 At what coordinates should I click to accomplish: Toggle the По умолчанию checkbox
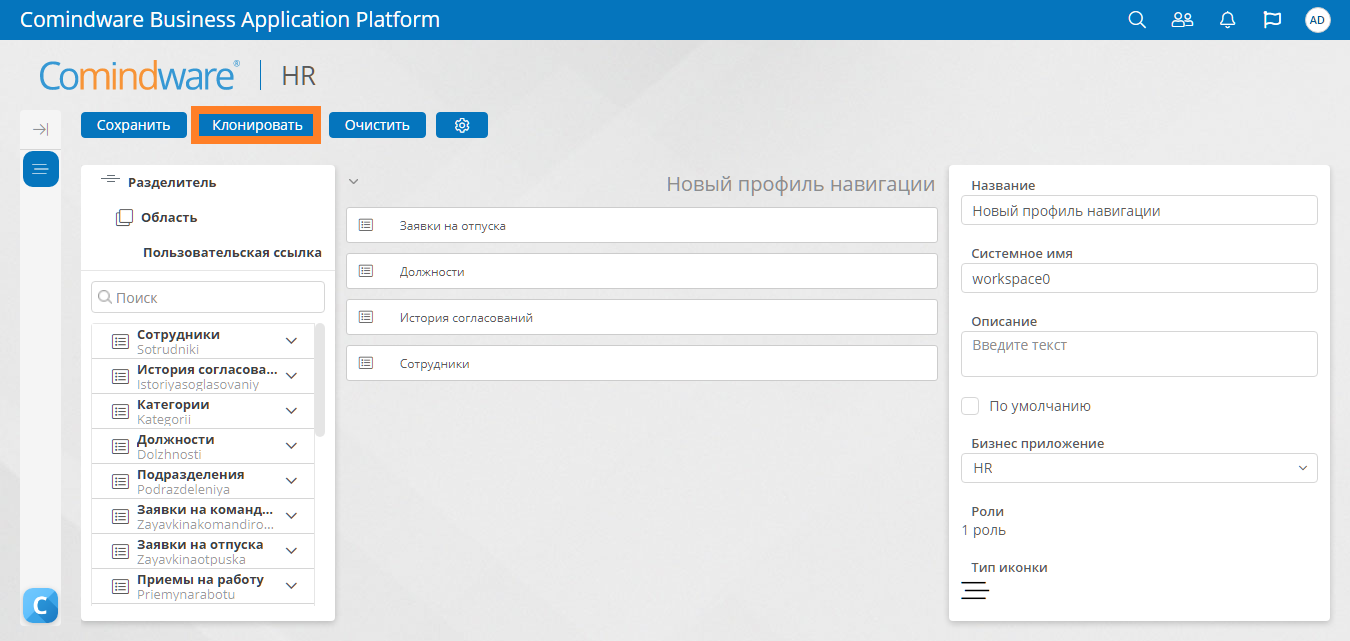tap(970, 406)
